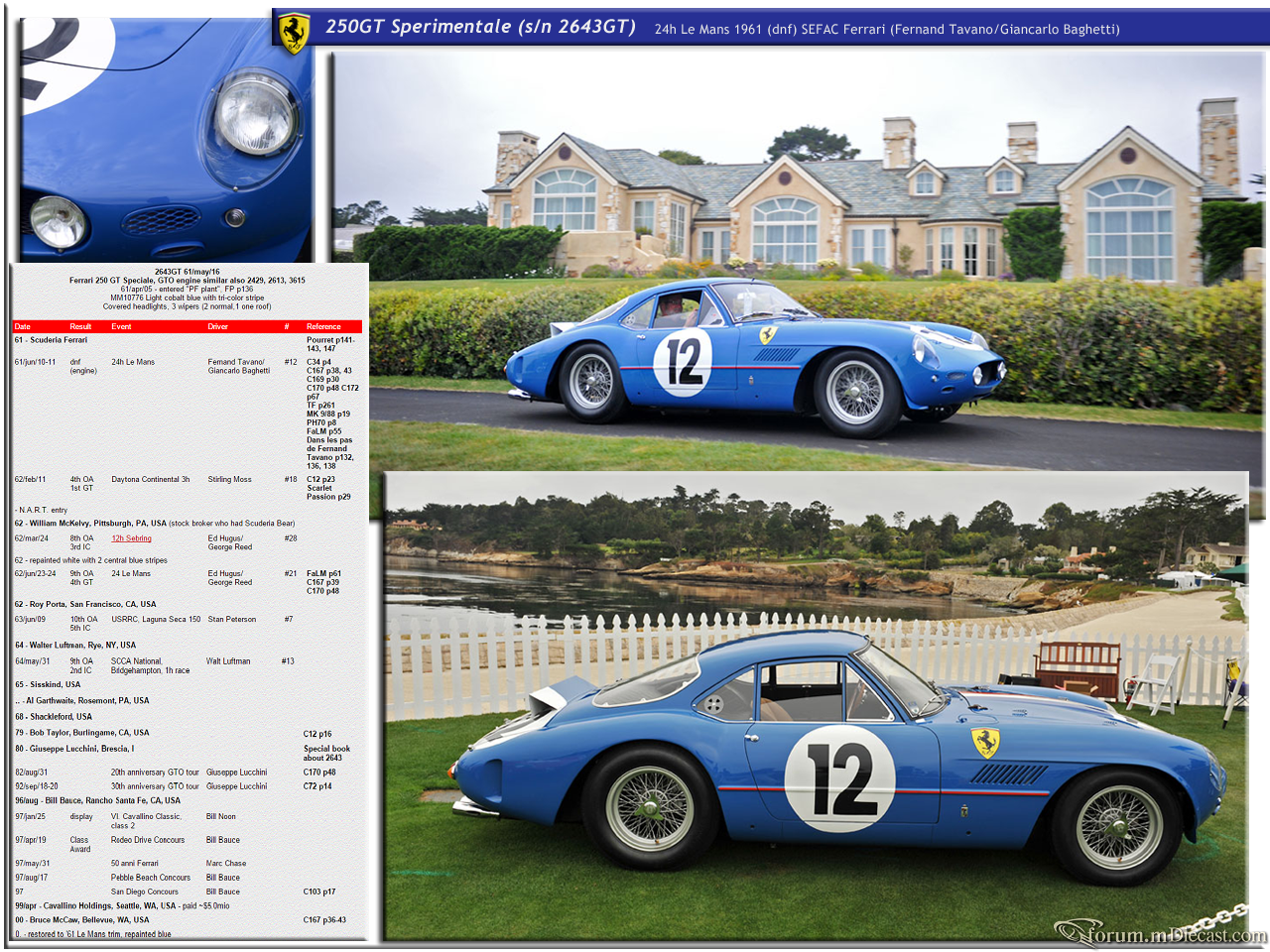Select the '24h Le Mans 1961 (dnf) SEFAC Ferrari' subtitle
Screen dimensions: 1270x952
click(x=770, y=30)
